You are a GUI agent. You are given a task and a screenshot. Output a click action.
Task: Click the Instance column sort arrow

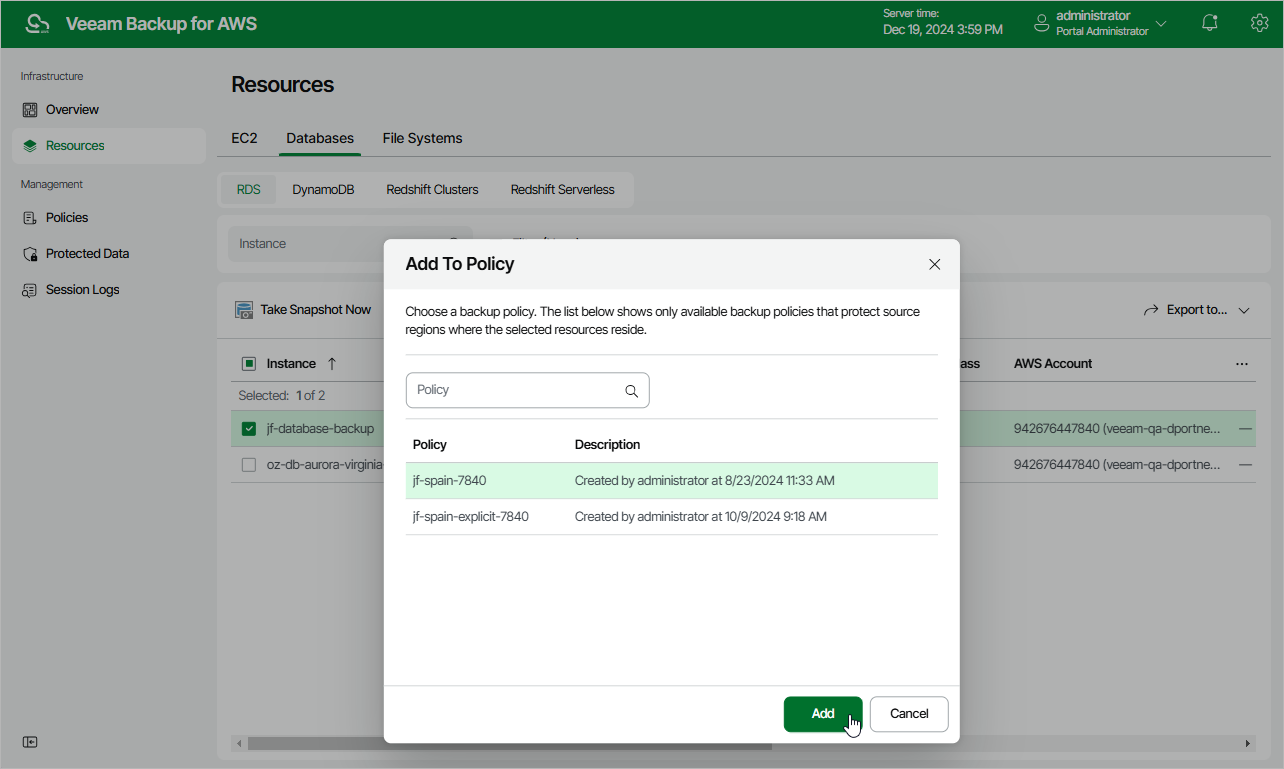[332, 364]
